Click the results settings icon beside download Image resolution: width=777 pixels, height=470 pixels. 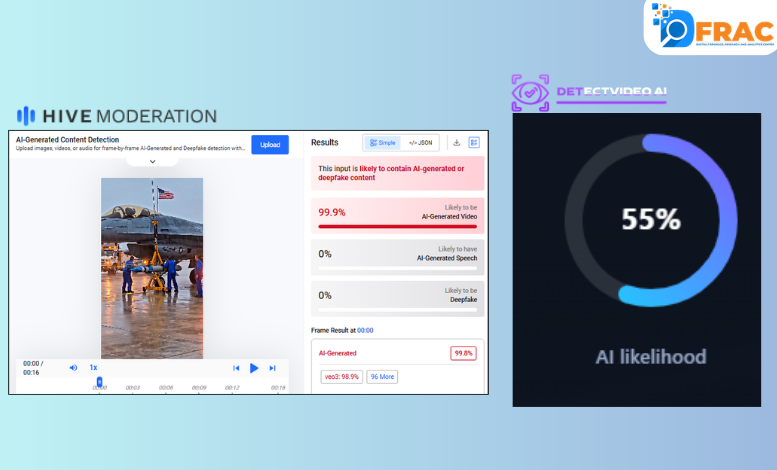click(474, 143)
